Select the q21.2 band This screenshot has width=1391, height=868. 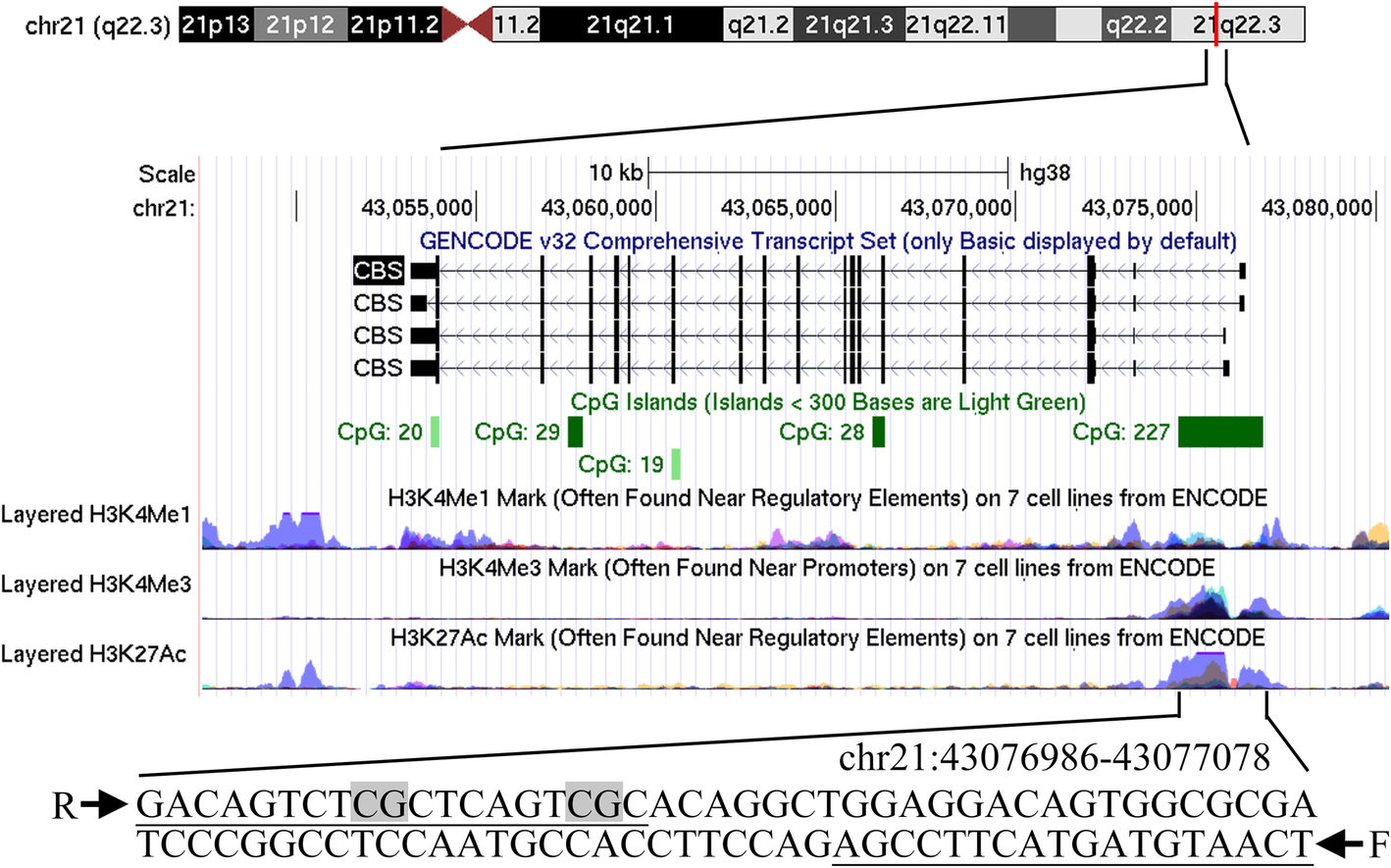[757, 25]
